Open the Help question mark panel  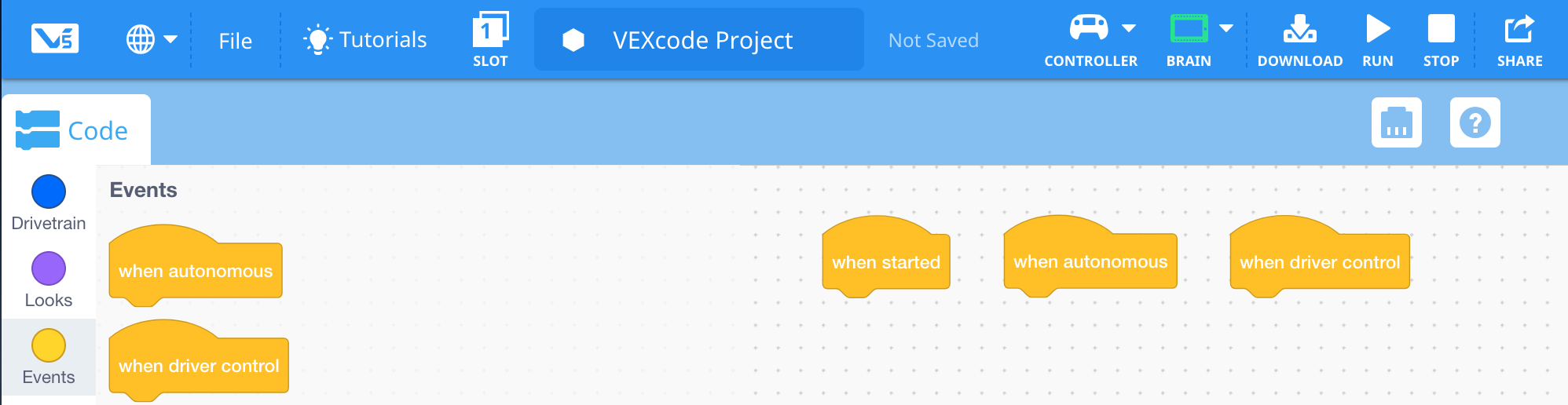click(1475, 122)
